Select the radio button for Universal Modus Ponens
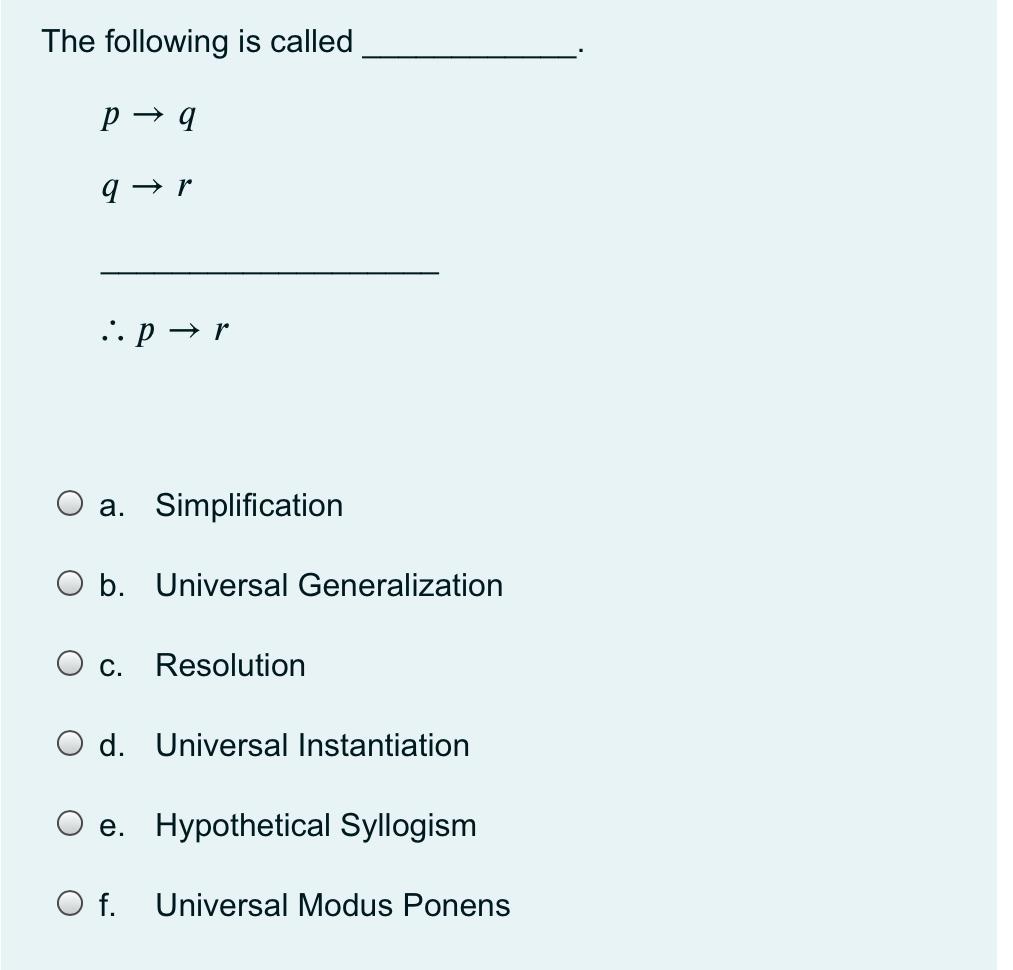This screenshot has width=1013, height=970. 69,904
